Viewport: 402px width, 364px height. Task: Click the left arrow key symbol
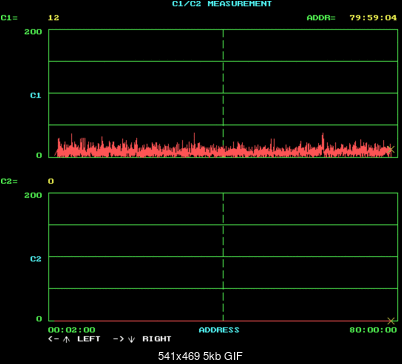pos(53,339)
